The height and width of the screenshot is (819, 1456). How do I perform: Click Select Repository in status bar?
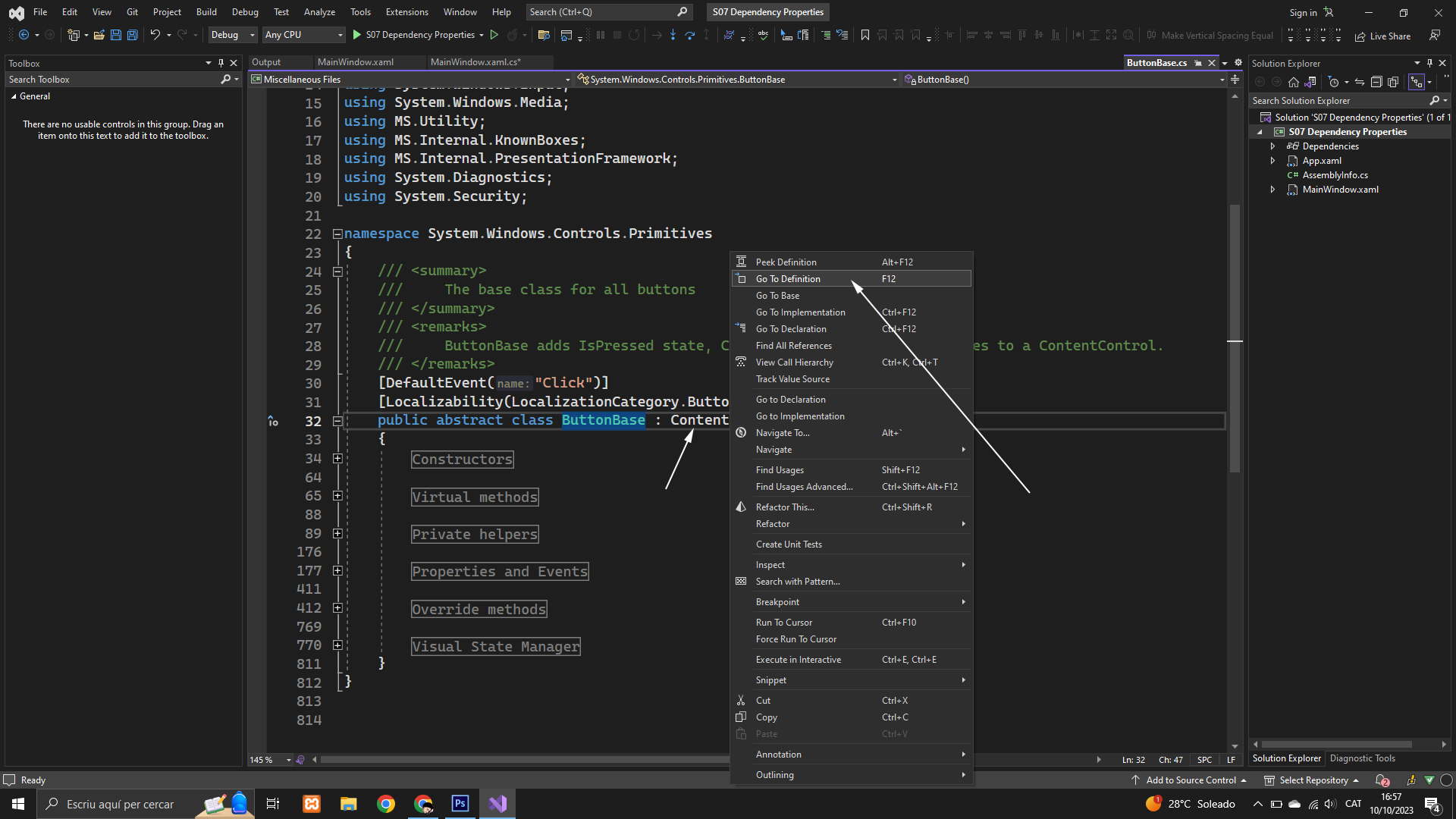click(1312, 780)
